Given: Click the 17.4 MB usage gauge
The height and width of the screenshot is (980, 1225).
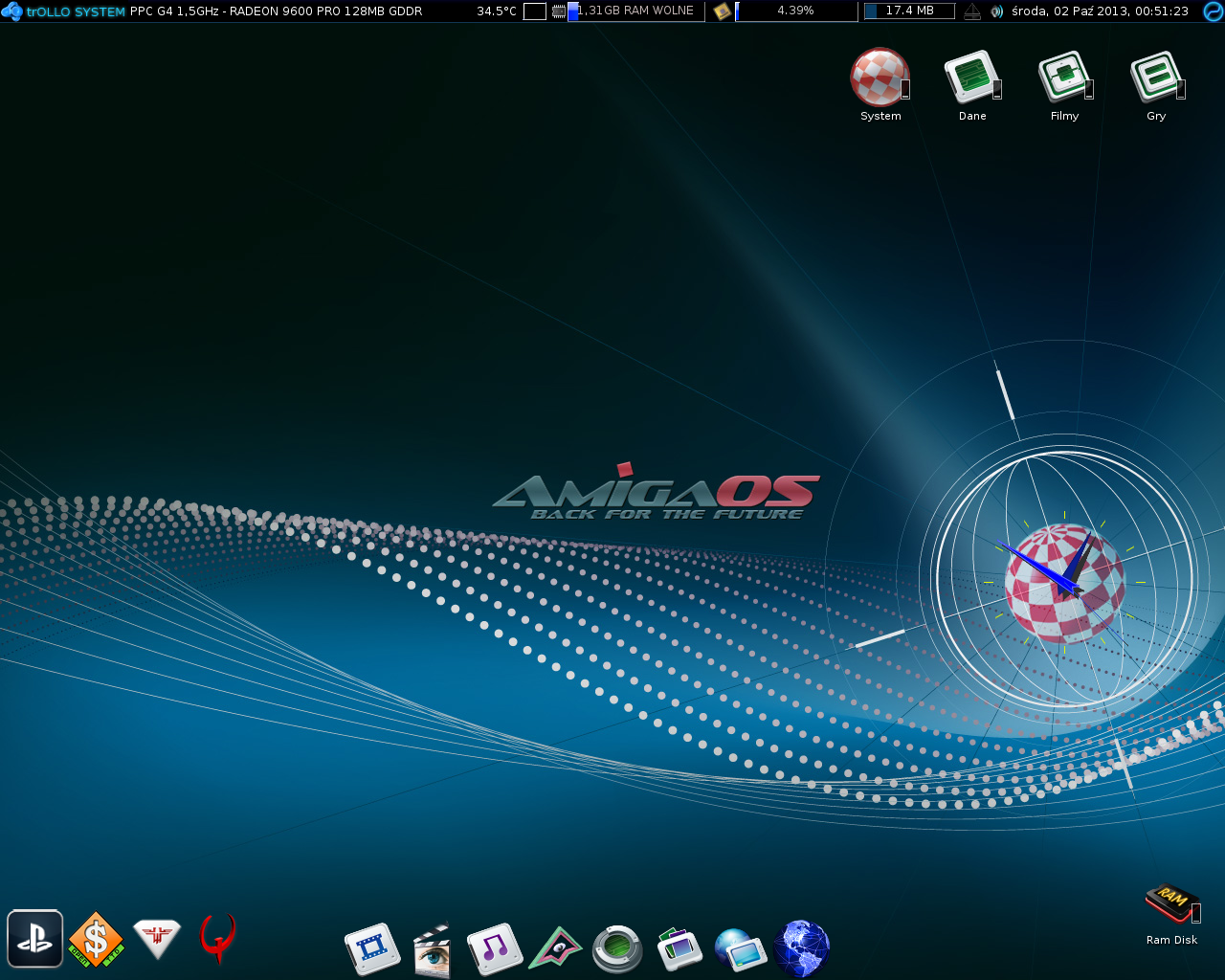Looking at the screenshot, I should coord(909,11).
